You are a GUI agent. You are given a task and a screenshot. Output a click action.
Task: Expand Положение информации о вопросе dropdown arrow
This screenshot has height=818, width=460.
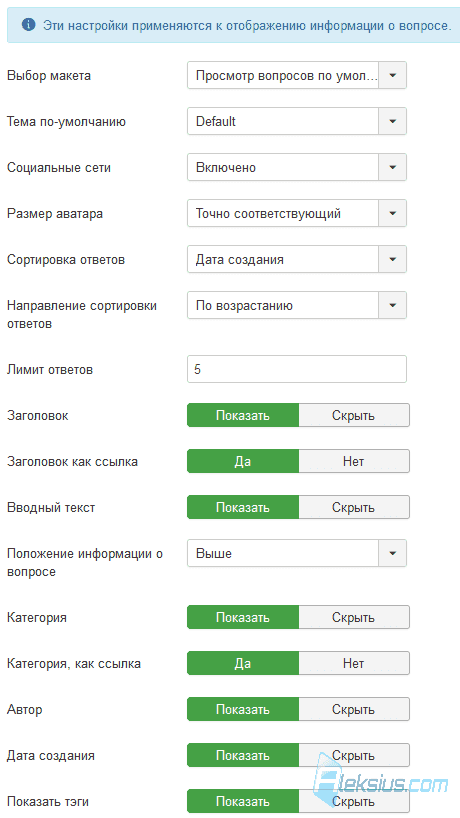coord(392,553)
